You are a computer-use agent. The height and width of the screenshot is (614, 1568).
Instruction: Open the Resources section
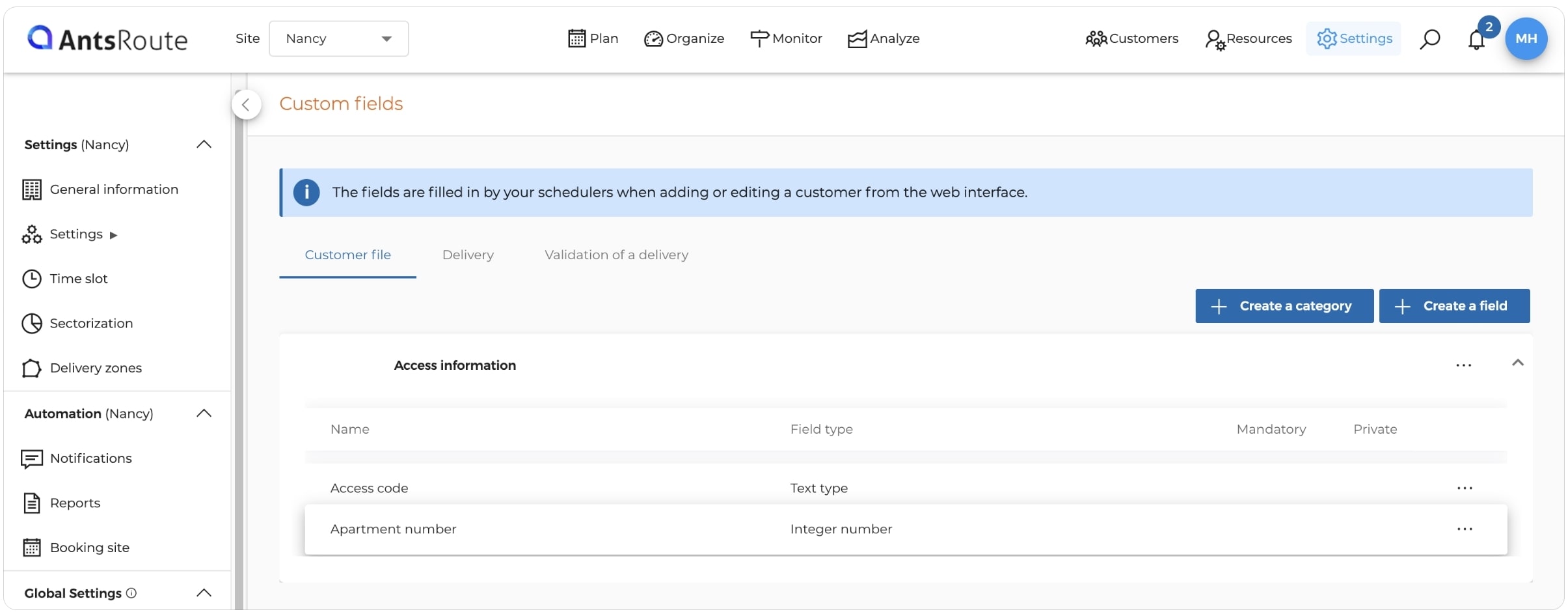[x=1248, y=39]
